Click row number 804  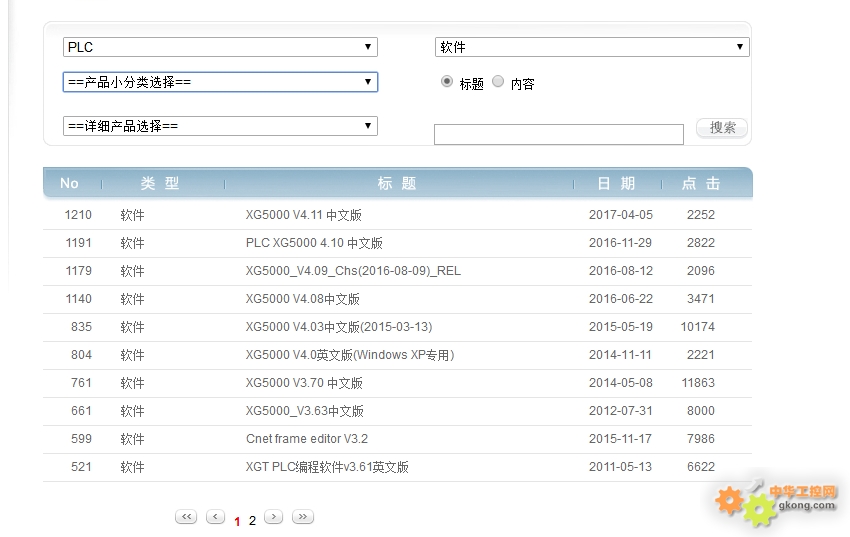pos(81,355)
